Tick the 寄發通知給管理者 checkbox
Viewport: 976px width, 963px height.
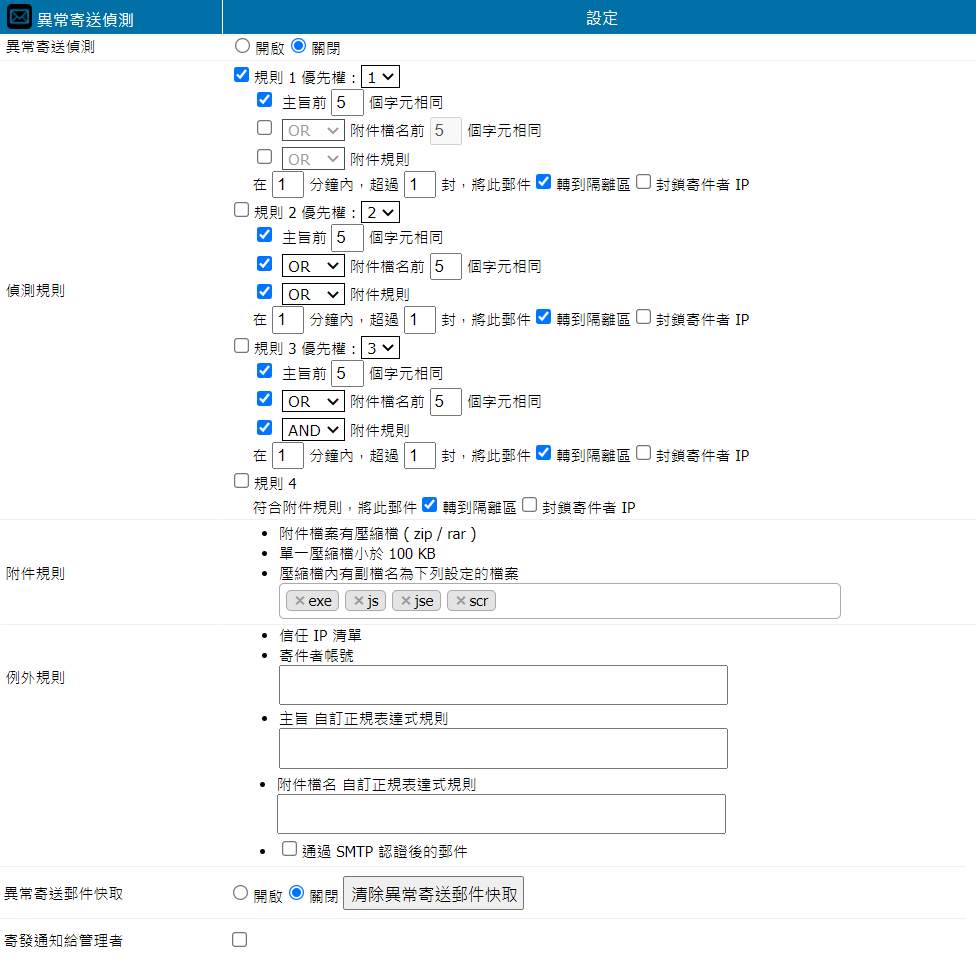(x=239, y=940)
